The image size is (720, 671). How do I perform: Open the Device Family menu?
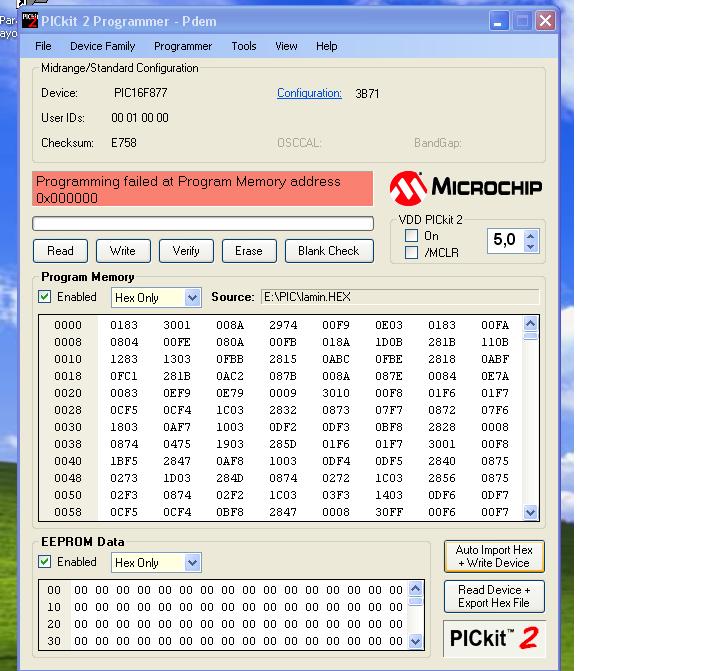102,46
